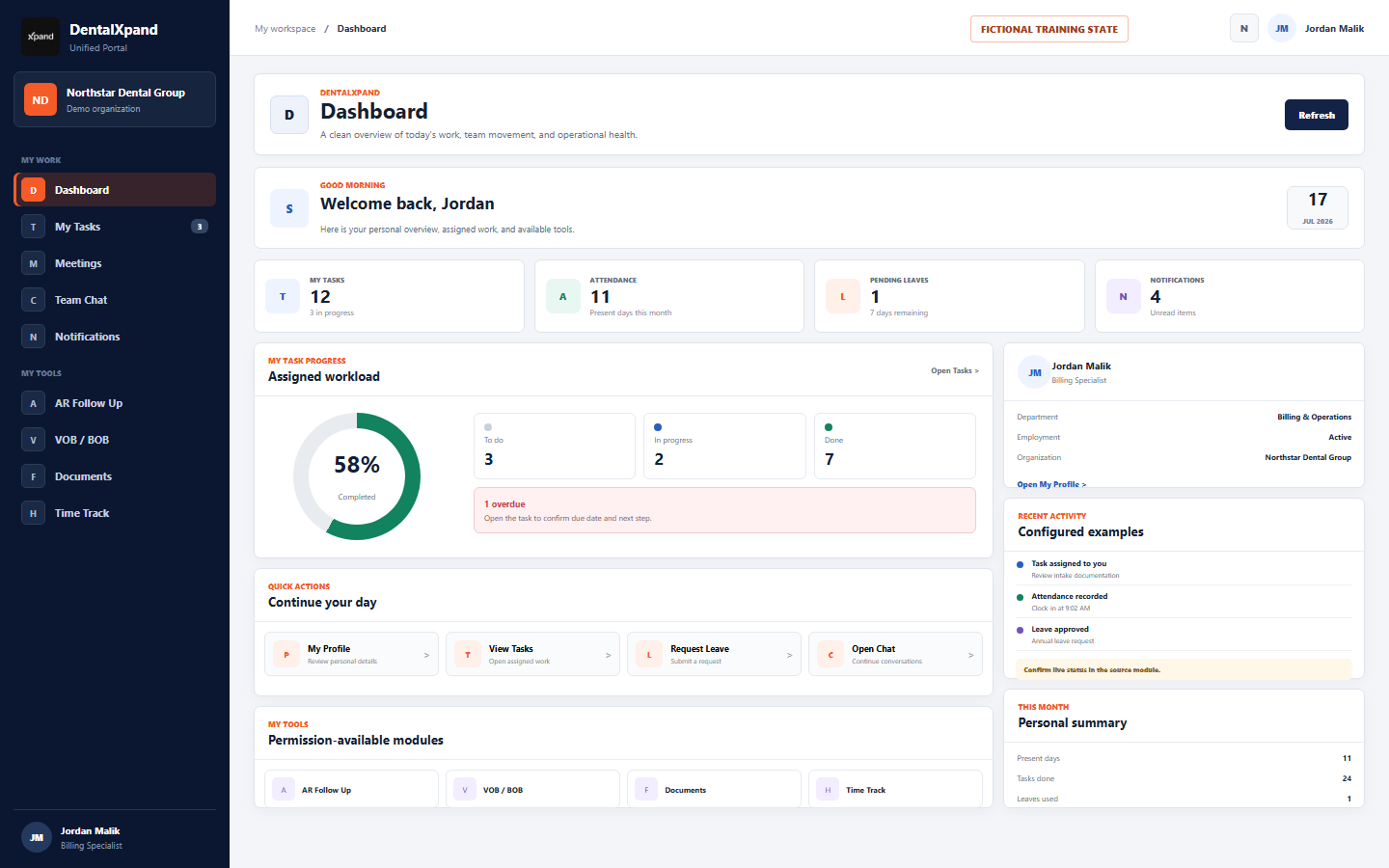Click the My workspace breadcrumb
The height and width of the screenshot is (868, 1389).
coord(286,29)
